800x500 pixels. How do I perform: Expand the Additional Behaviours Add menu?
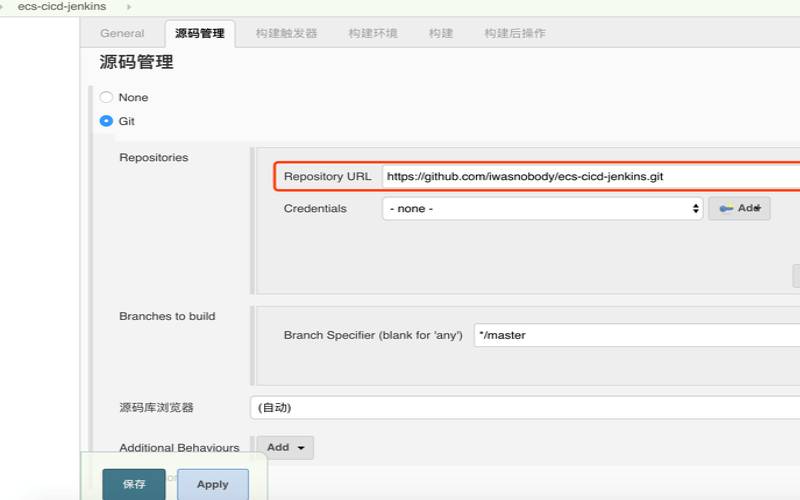tap(285, 447)
